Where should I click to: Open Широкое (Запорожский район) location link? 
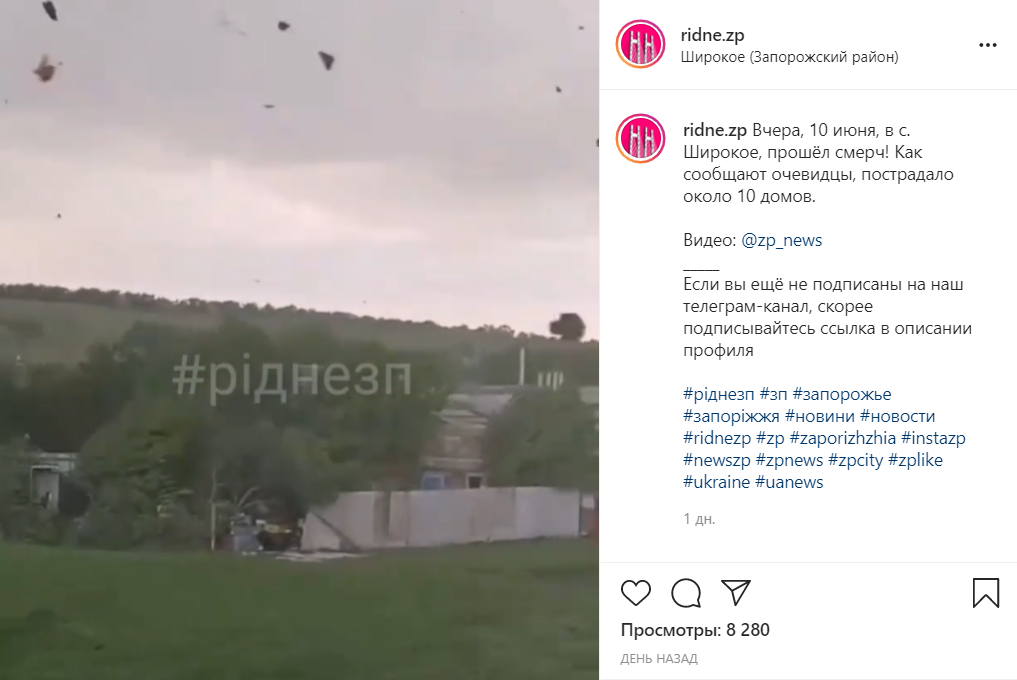pyautogui.click(x=789, y=57)
